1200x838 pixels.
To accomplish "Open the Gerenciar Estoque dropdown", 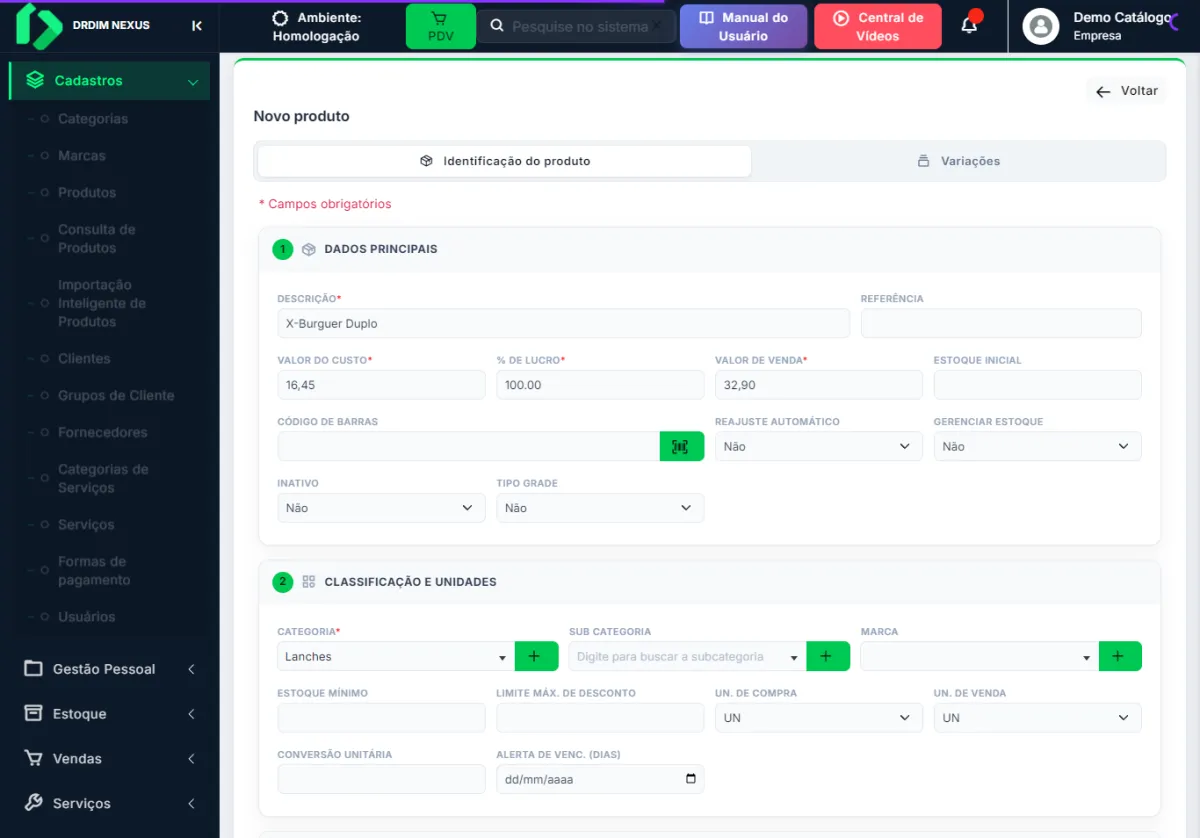I will (1037, 446).
